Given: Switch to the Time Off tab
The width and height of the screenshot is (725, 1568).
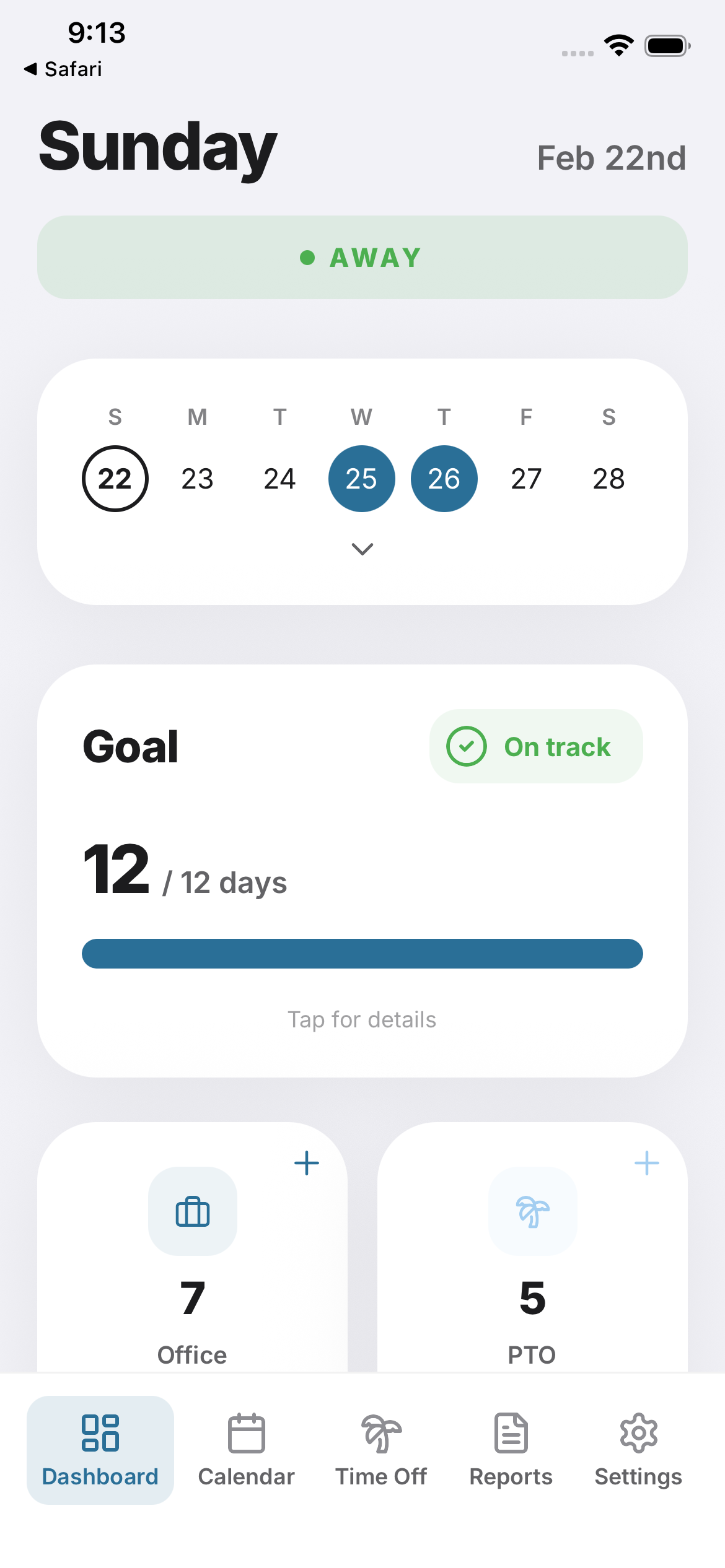Looking at the screenshot, I should pyautogui.click(x=380, y=1449).
